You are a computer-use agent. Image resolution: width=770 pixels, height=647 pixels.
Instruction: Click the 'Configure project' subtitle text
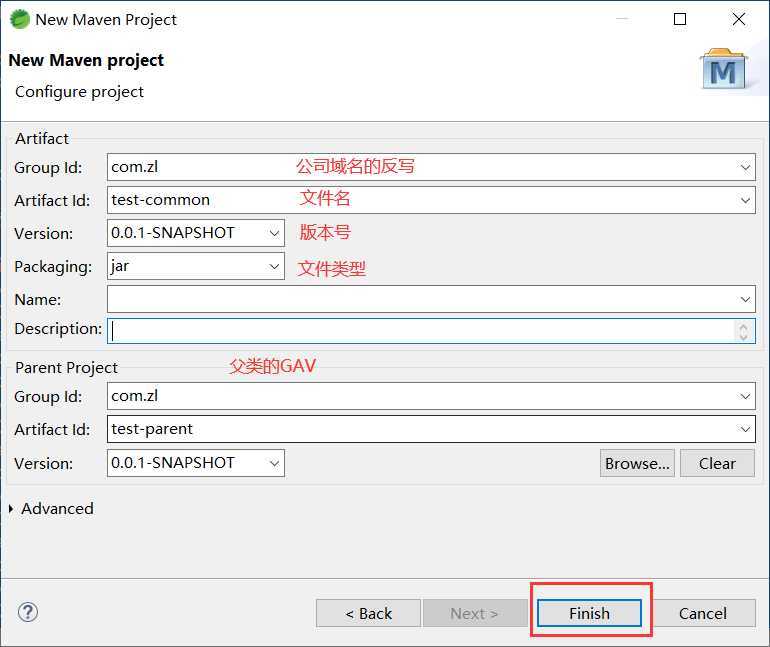[x=79, y=92]
